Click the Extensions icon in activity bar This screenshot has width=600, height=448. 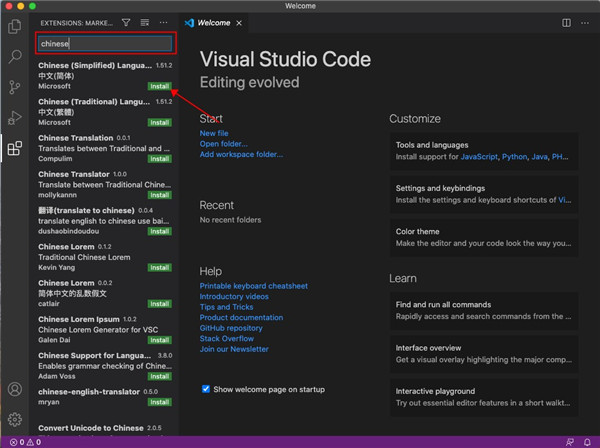click(14, 149)
